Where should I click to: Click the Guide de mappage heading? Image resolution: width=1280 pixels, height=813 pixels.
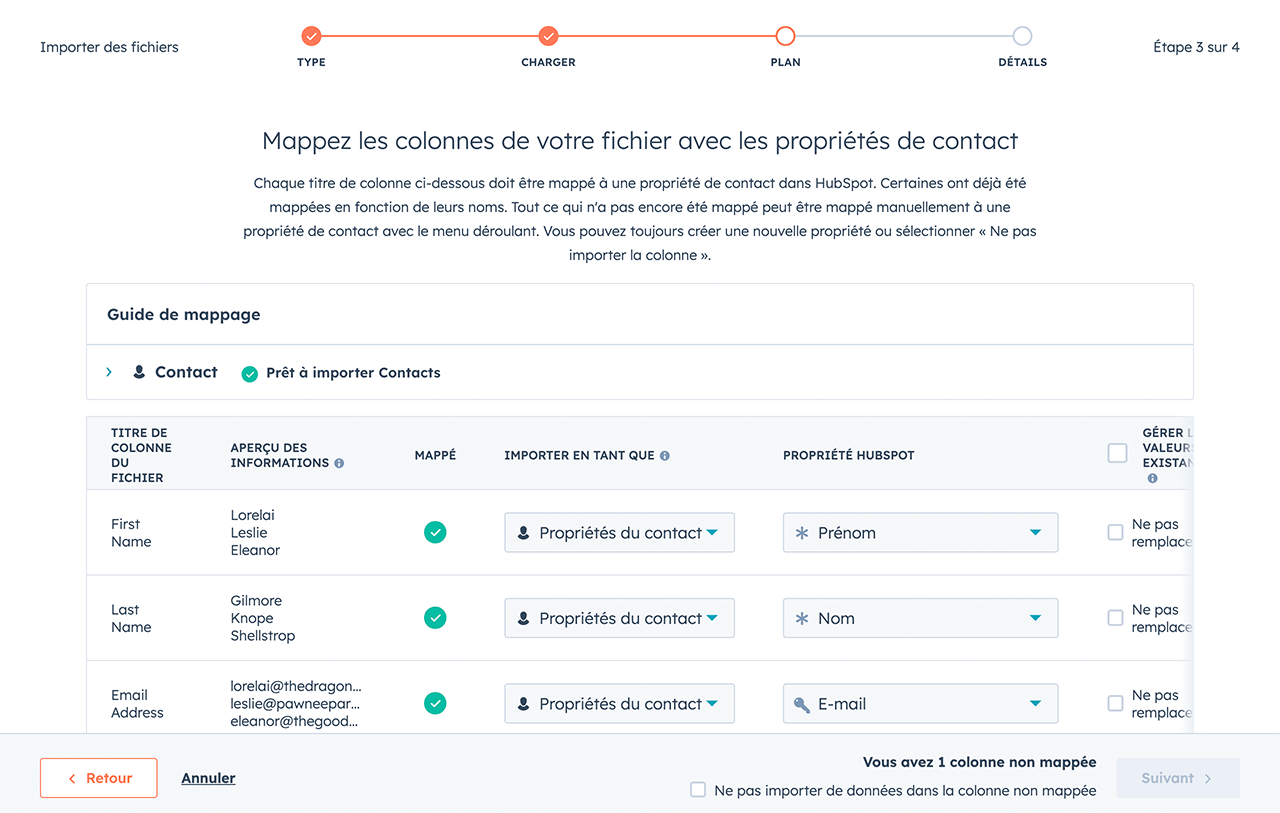184,314
